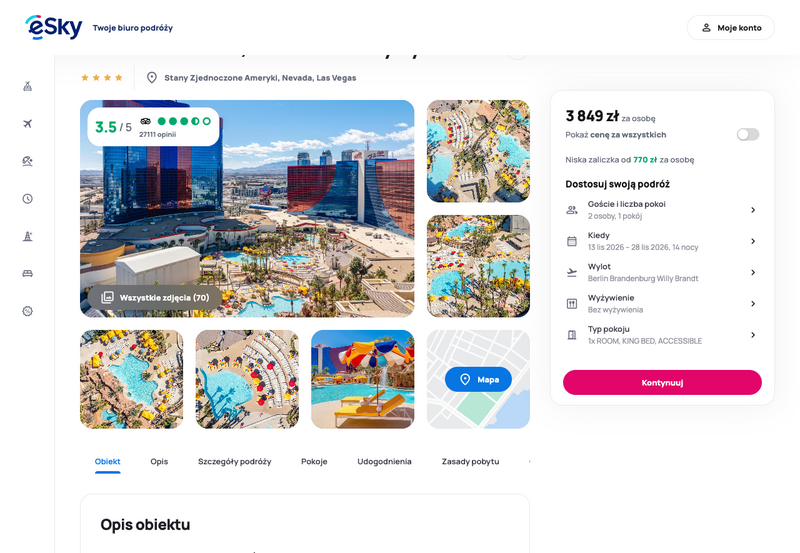Open the Szczegóły podróży tab
This screenshot has width=800, height=553.
coord(235,461)
